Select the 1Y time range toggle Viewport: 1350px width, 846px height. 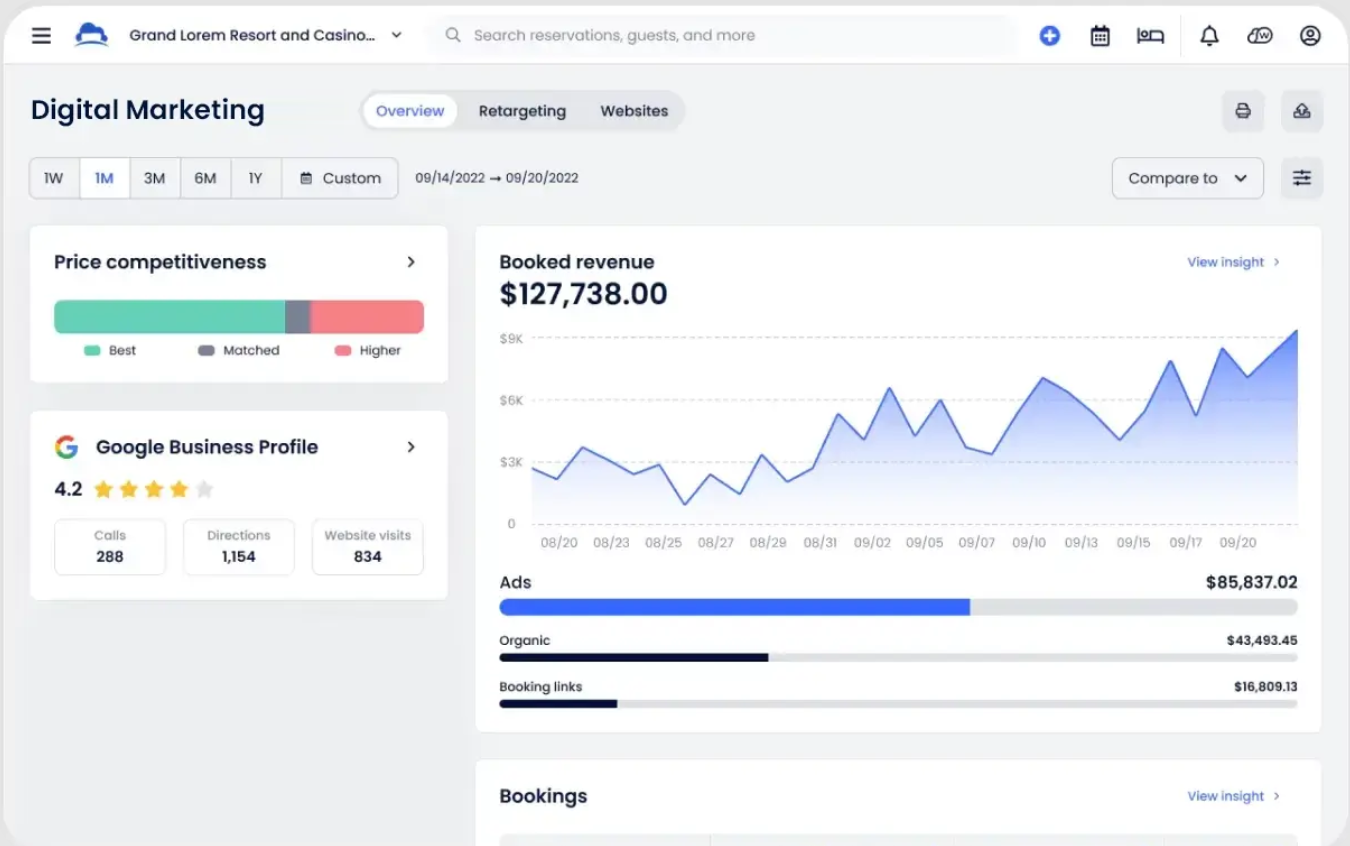(x=255, y=178)
